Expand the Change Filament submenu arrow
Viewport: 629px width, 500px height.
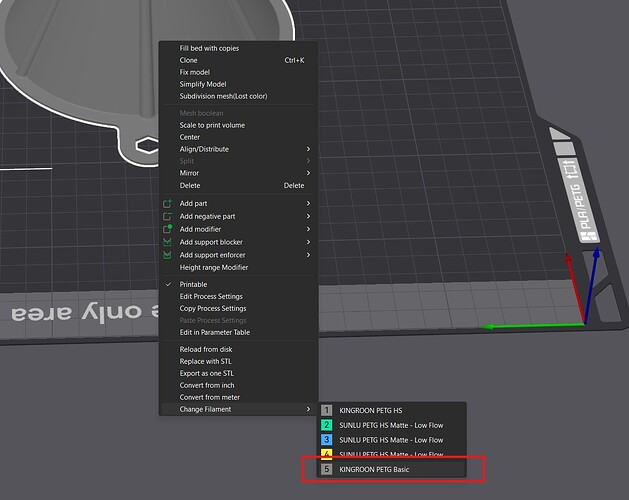[308, 409]
